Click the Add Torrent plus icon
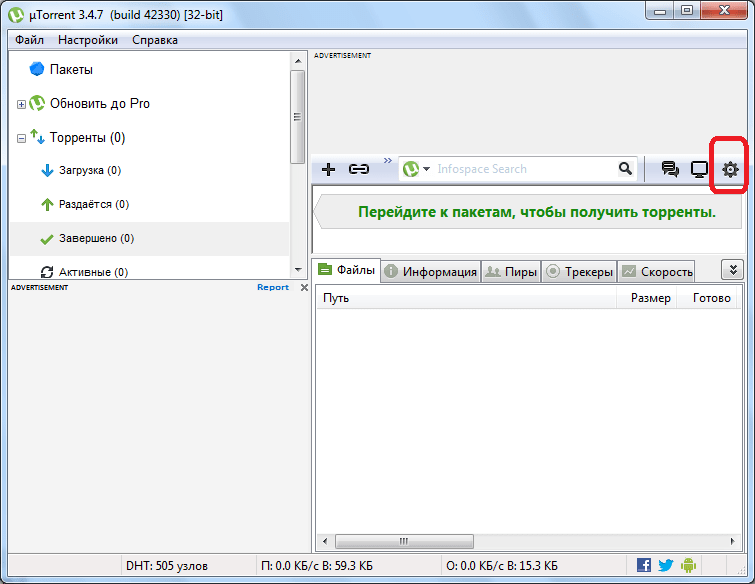 [x=328, y=169]
